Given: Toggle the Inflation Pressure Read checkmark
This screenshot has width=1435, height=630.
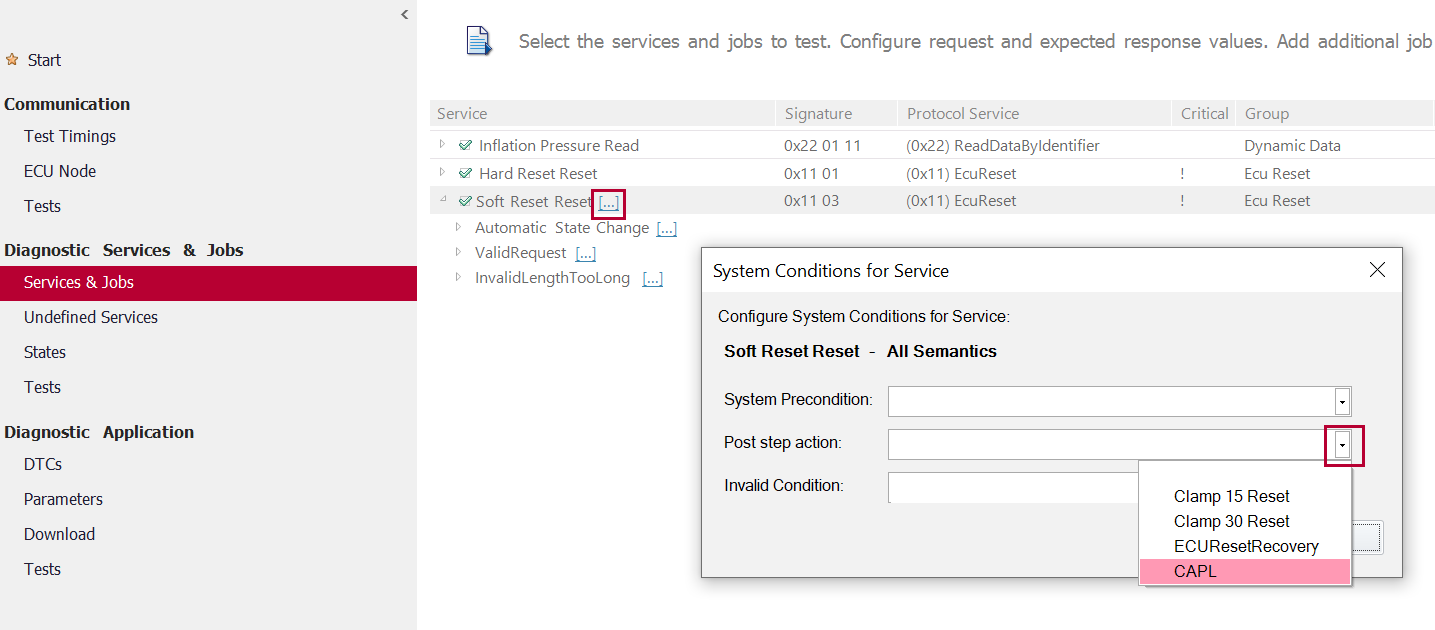Looking at the screenshot, I should [x=465, y=146].
